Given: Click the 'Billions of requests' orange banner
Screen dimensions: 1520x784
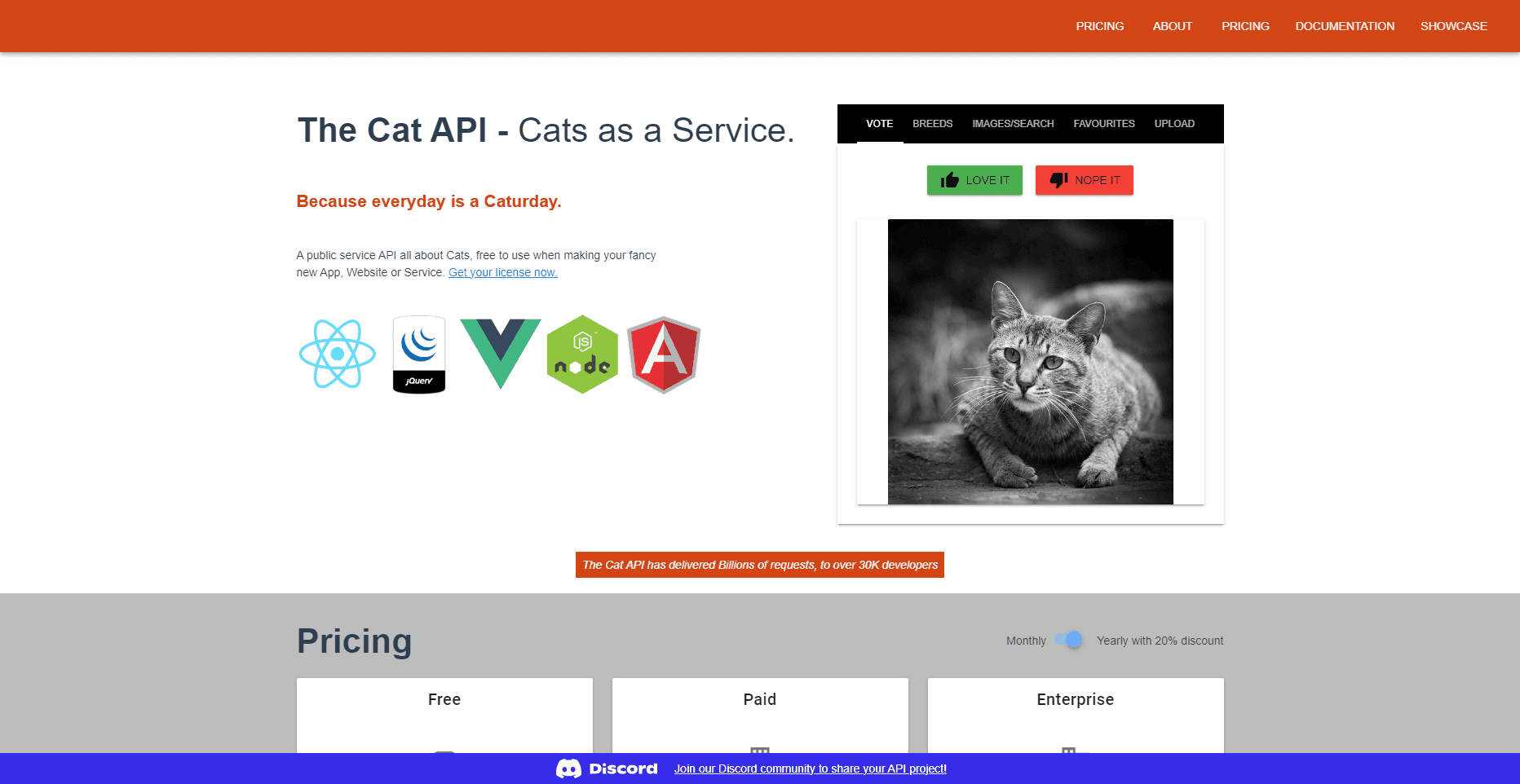Looking at the screenshot, I should tap(760, 565).
